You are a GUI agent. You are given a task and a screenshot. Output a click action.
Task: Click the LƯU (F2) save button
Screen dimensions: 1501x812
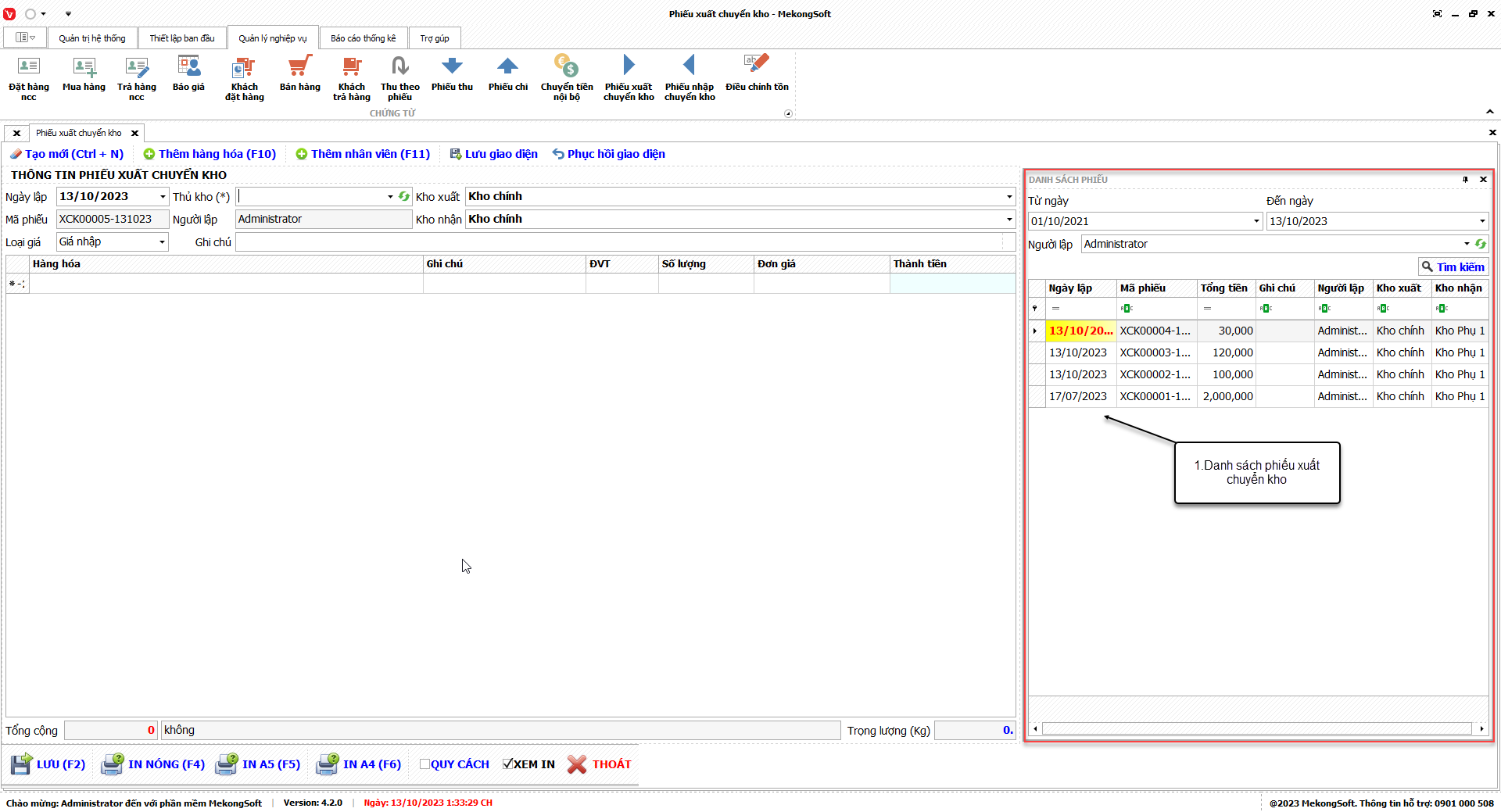(x=48, y=764)
